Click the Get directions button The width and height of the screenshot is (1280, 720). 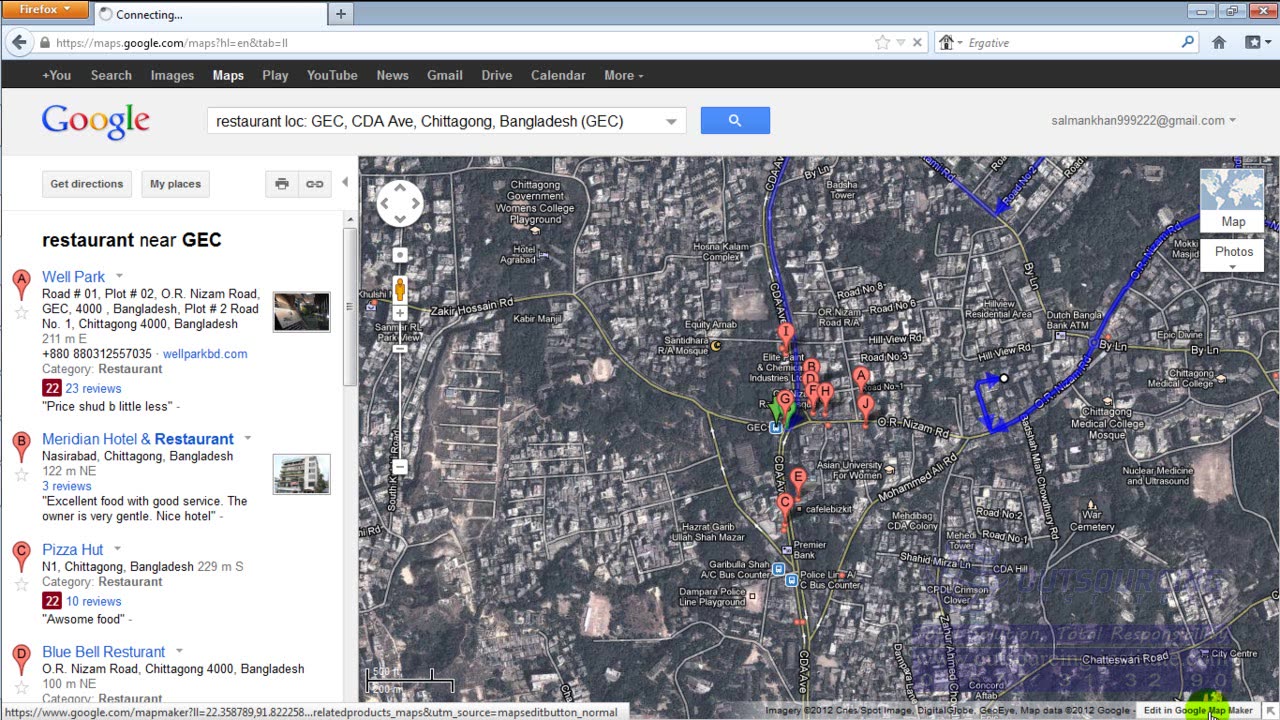pyautogui.click(x=87, y=184)
